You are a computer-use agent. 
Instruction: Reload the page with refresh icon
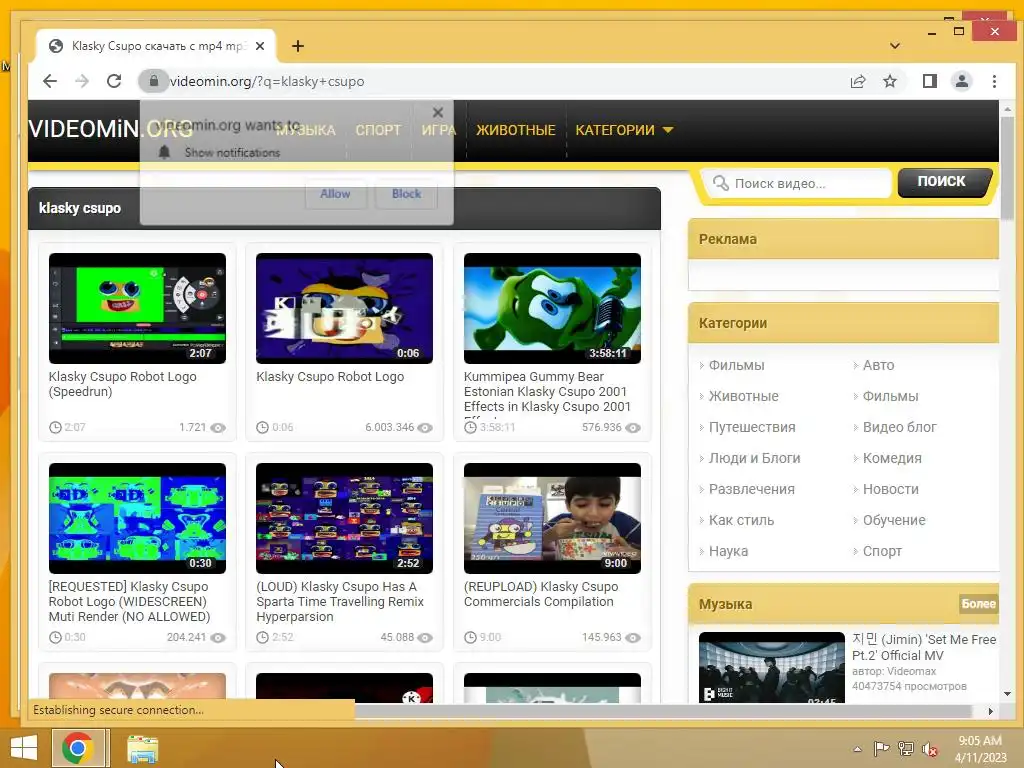click(114, 81)
